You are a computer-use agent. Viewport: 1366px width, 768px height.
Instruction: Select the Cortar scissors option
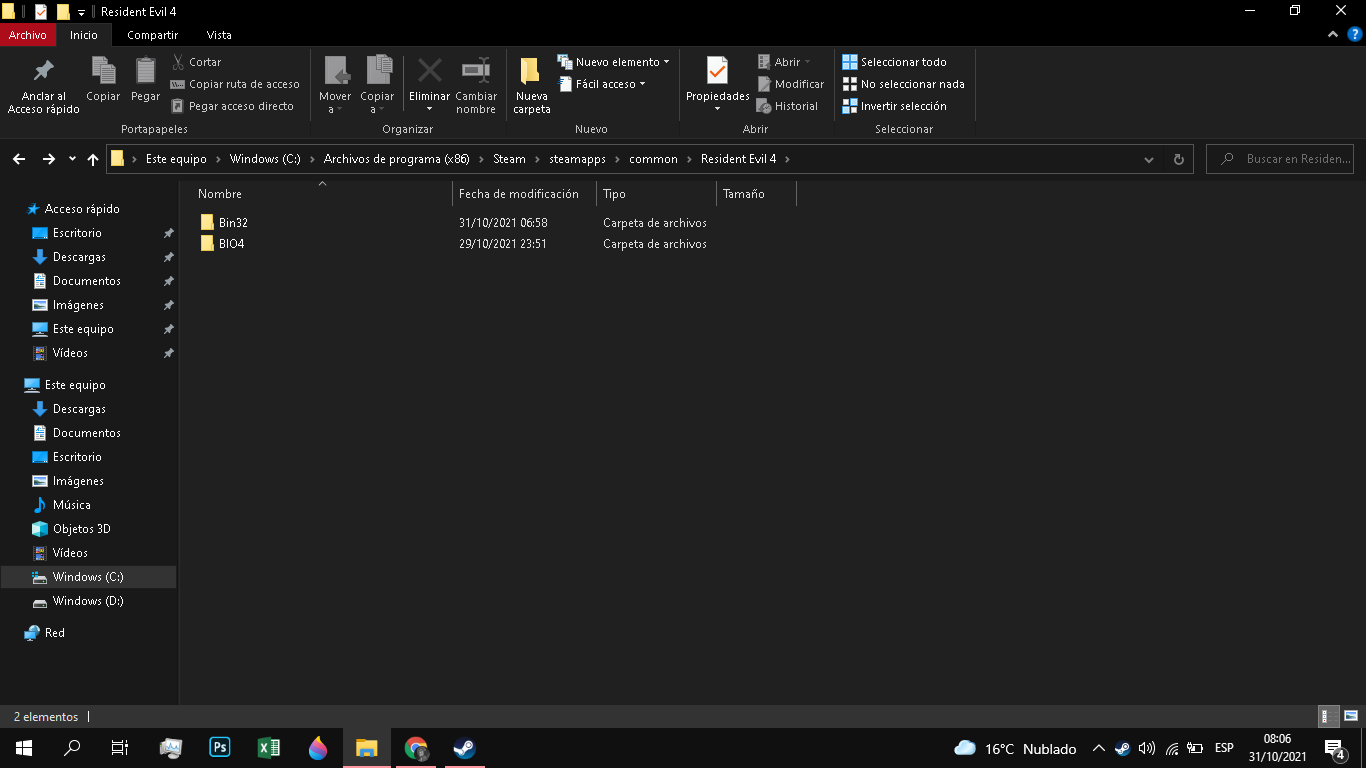(x=196, y=62)
